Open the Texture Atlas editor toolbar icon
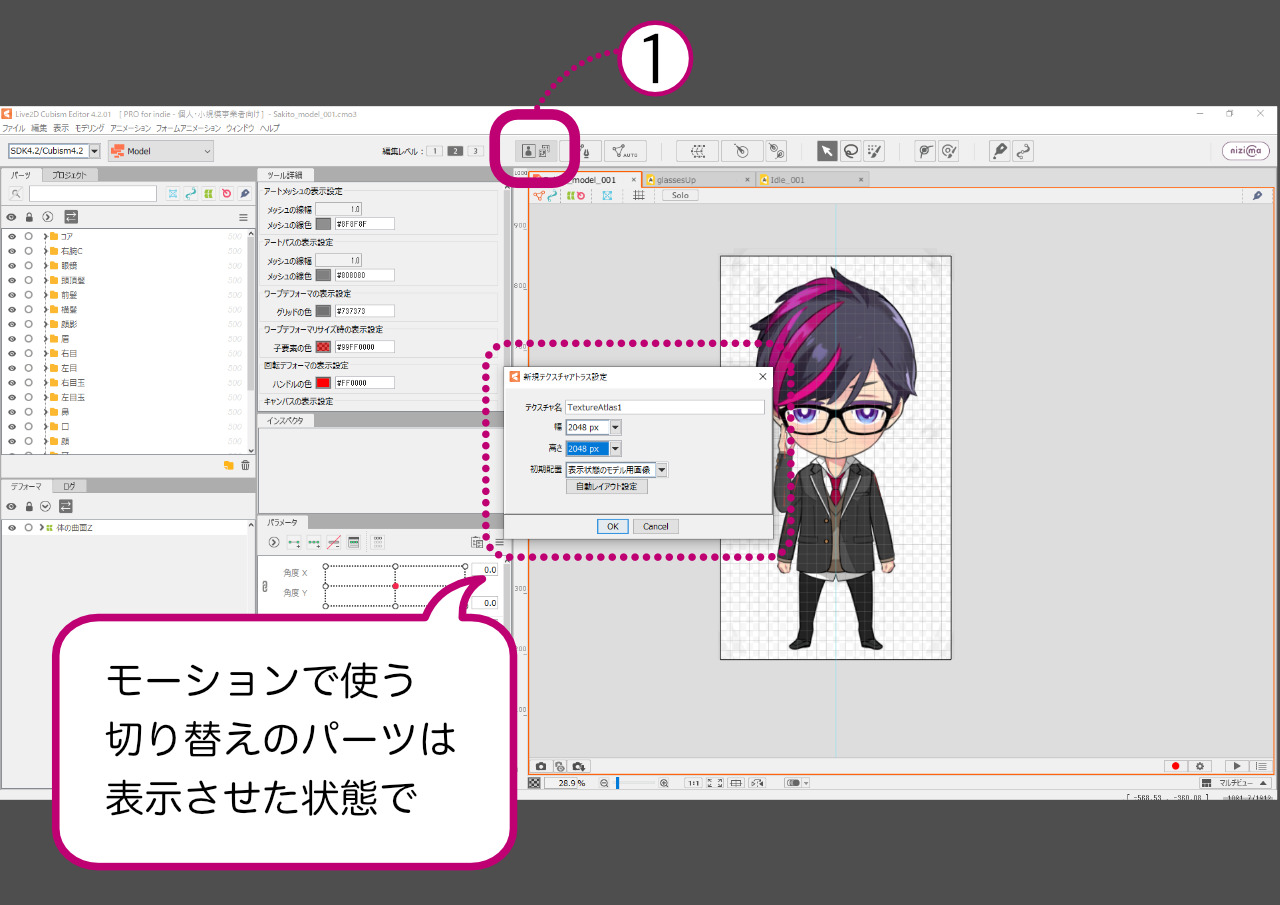This screenshot has width=1280, height=905. point(537,151)
